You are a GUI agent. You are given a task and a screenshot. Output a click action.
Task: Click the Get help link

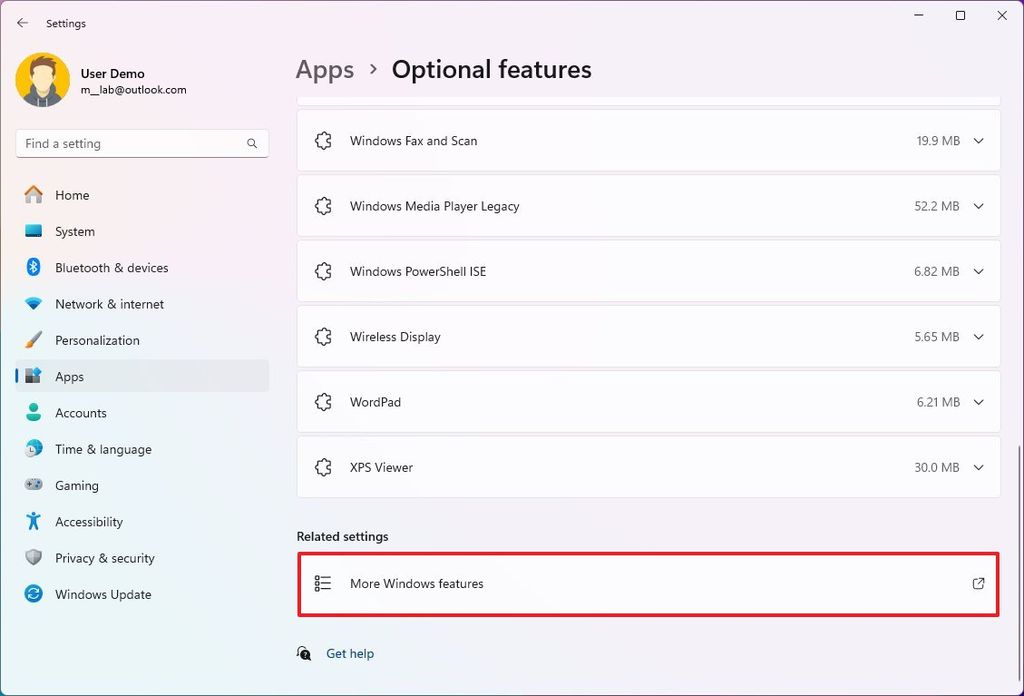(350, 653)
